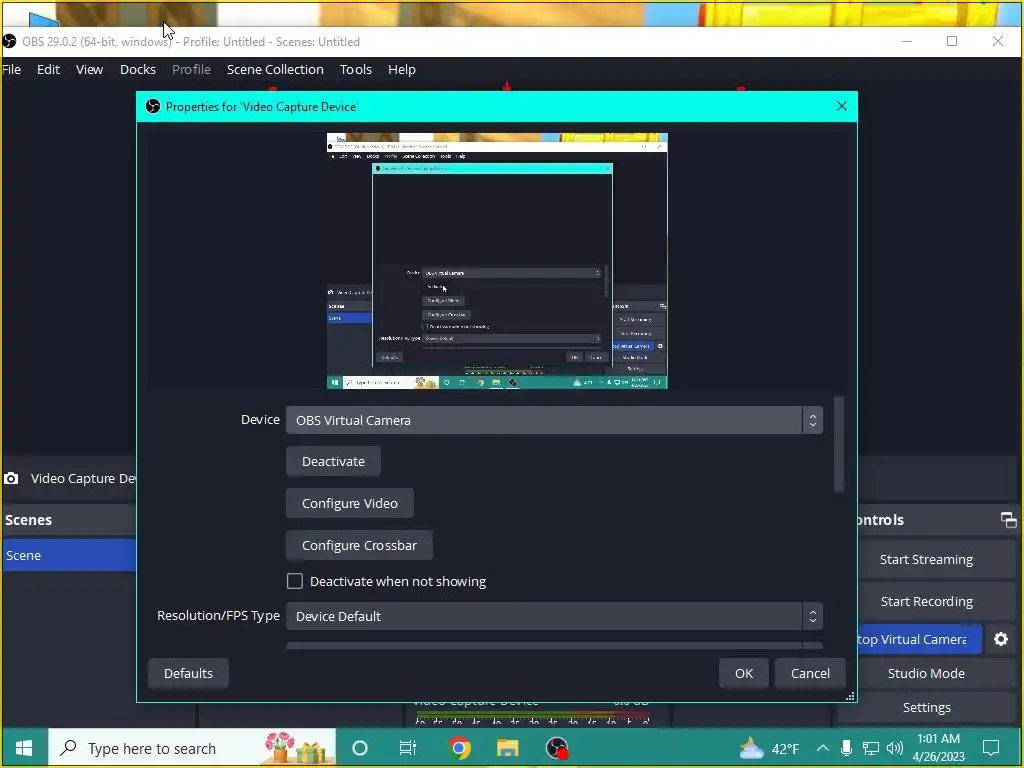Close the Video Capture Device properties dialog
This screenshot has width=1024, height=768.
click(842, 106)
